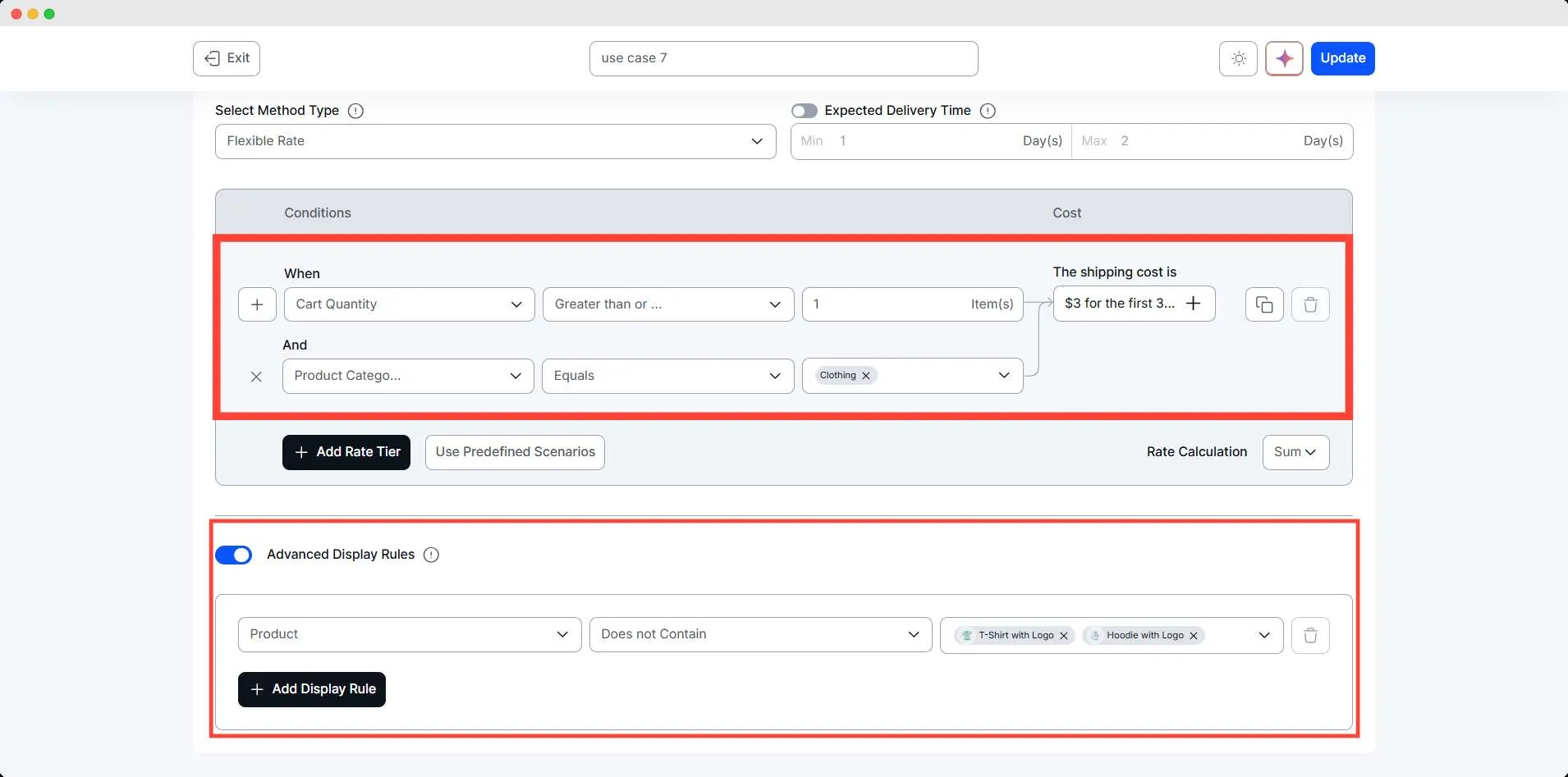The image size is (1568, 777).
Task: Open Use Predefined Scenarios
Action: tap(514, 452)
